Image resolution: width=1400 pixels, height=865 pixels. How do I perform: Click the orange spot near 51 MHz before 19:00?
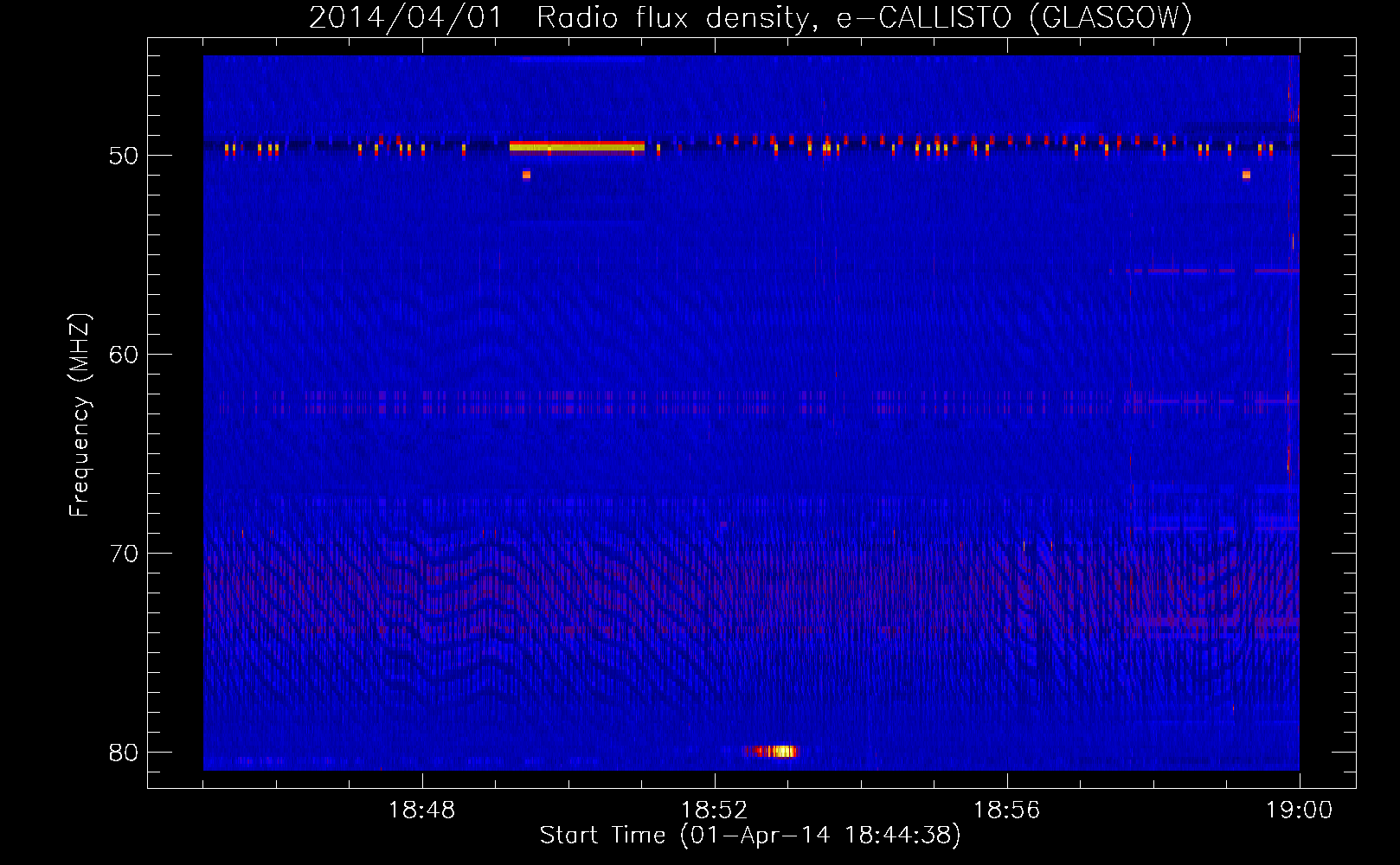tap(1246, 175)
